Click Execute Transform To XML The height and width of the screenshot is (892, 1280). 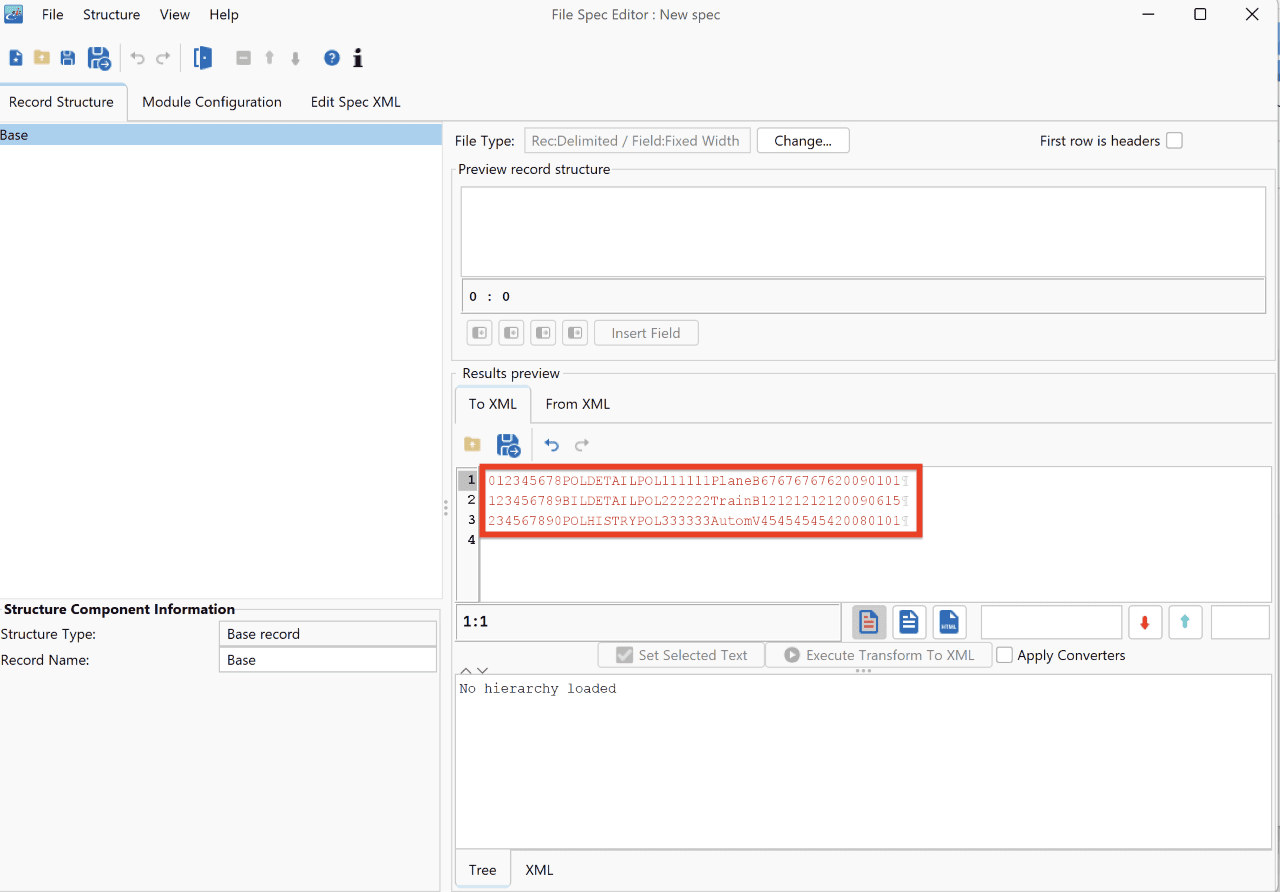coord(878,655)
